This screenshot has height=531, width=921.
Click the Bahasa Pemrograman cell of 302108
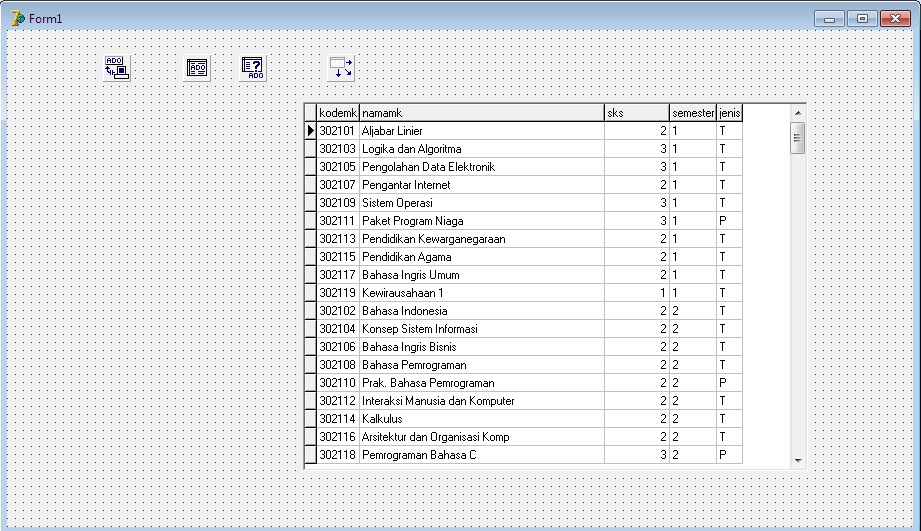(482, 365)
